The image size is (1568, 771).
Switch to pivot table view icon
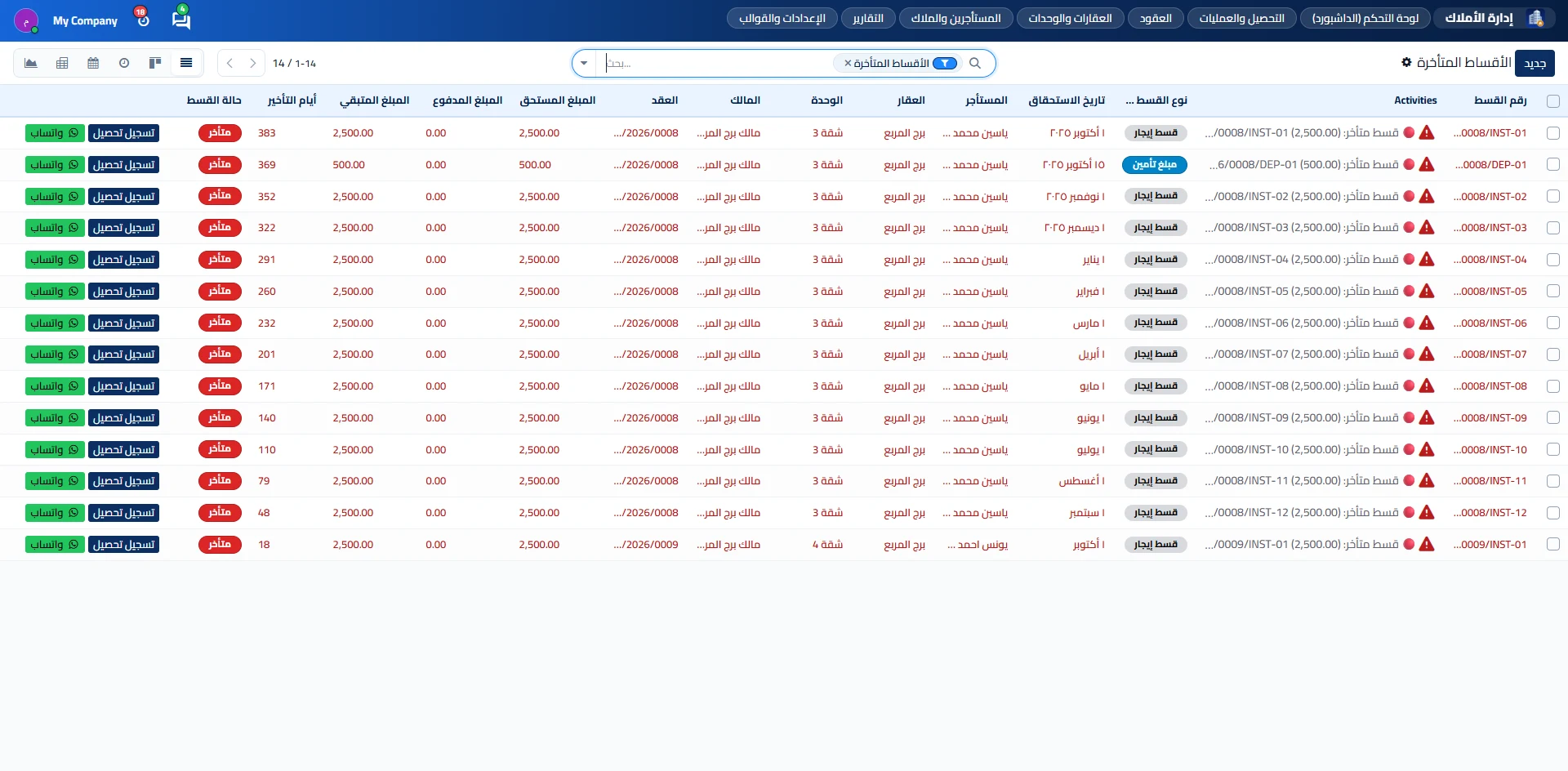[62, 63]
